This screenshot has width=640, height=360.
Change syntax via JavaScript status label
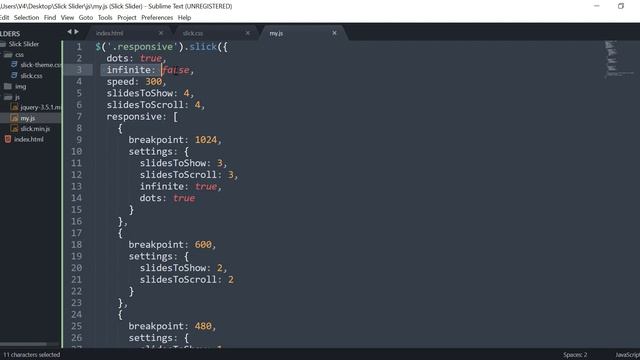pyautogui.click(x=627, y=355)
